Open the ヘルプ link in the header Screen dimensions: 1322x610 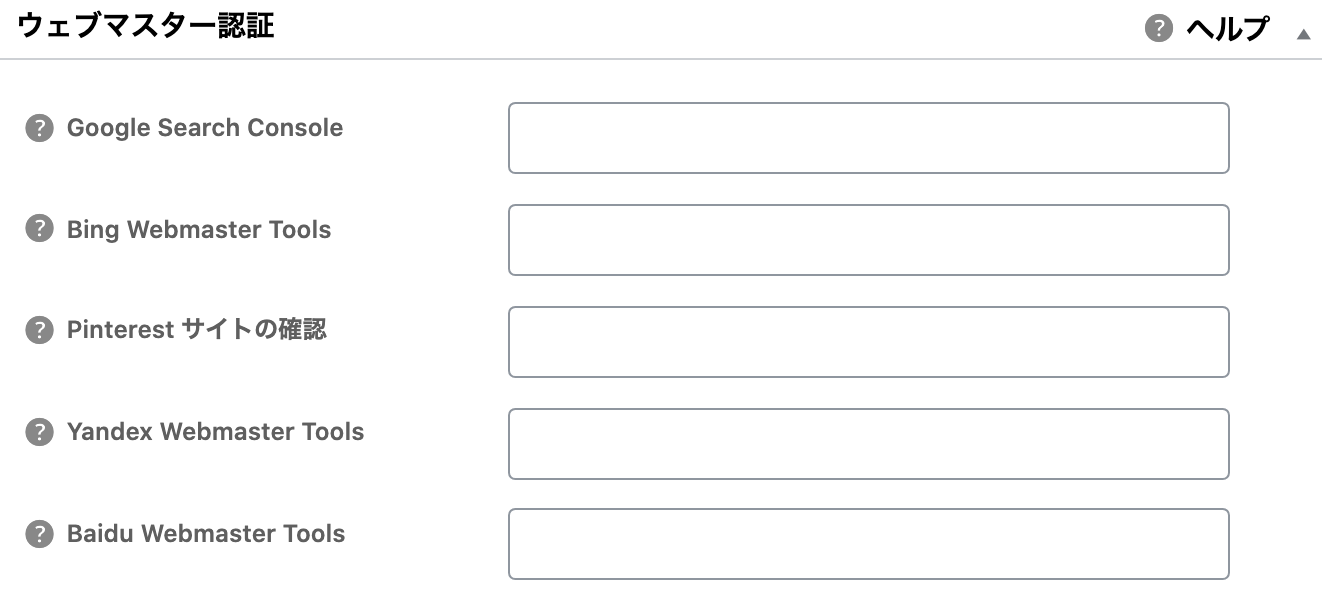pyautogui.click(x=1227, y=28)
